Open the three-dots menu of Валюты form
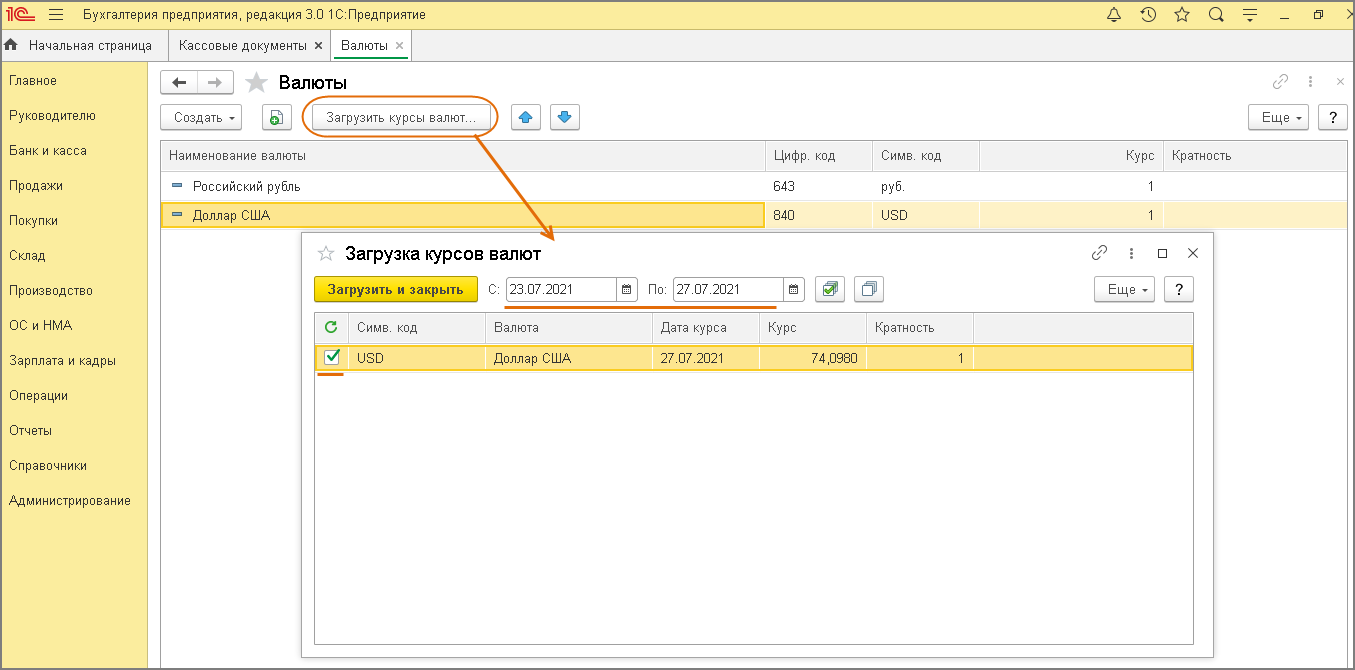The width and height of the screenshot is (1355, 670). point(1311,82)
